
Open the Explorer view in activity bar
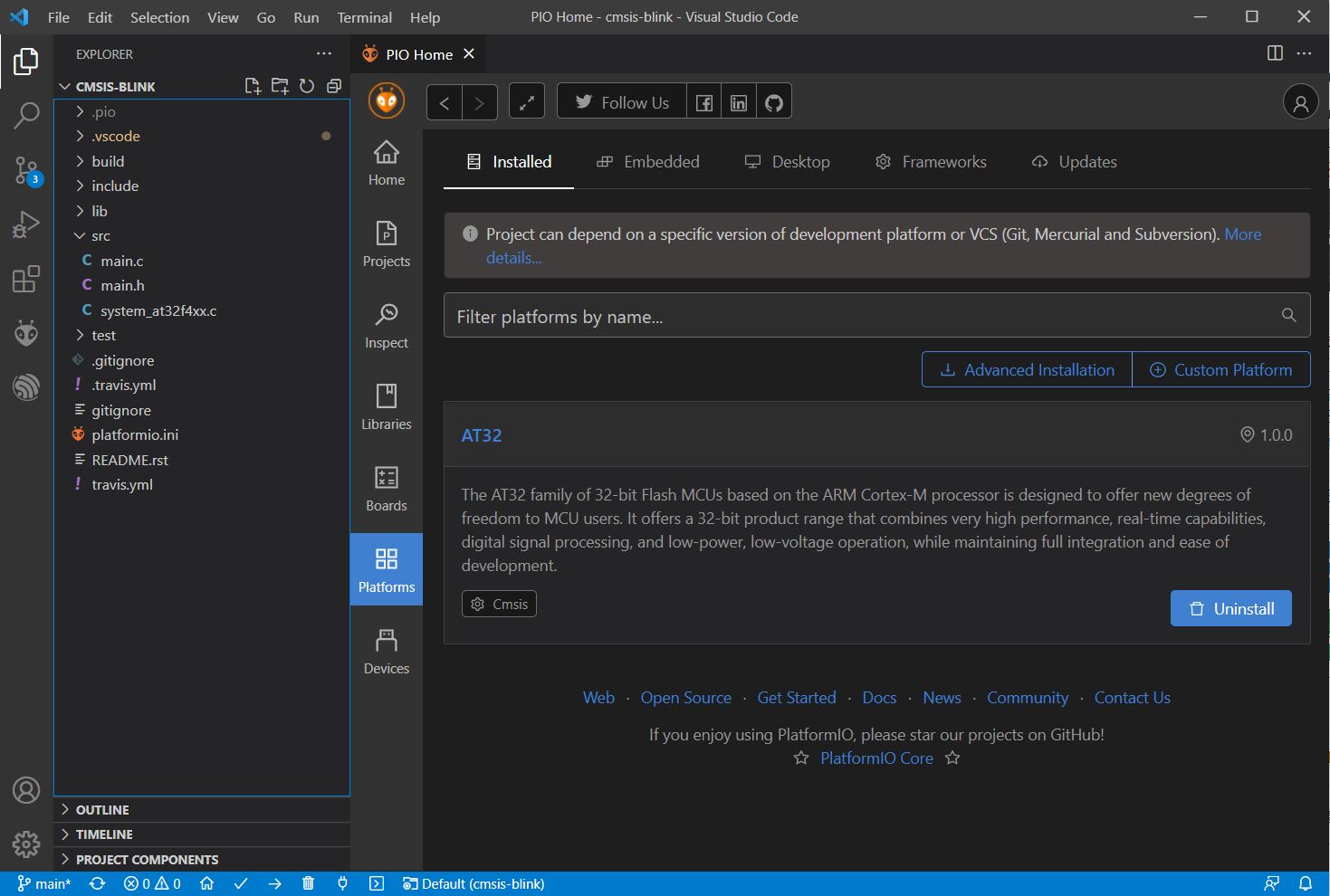tap(26, 62)
